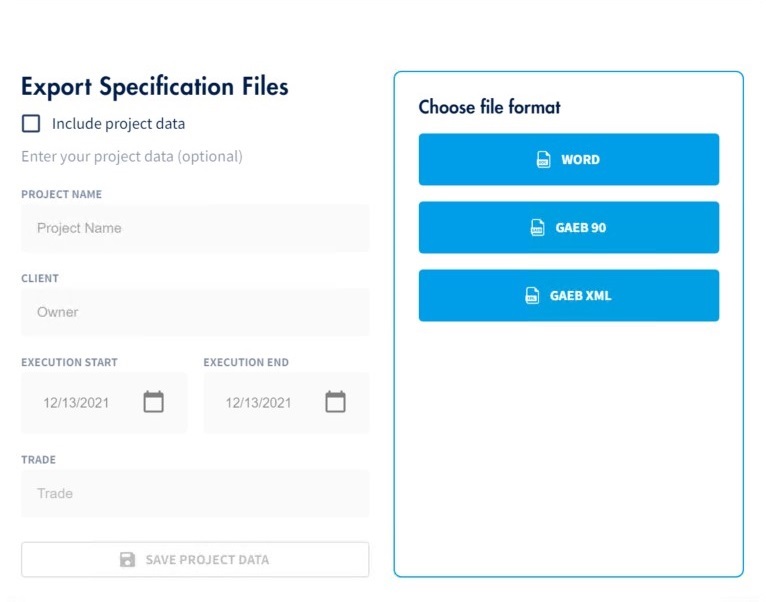Click the Choose file format title
766x602 pixels.
[x=489, y=107]
